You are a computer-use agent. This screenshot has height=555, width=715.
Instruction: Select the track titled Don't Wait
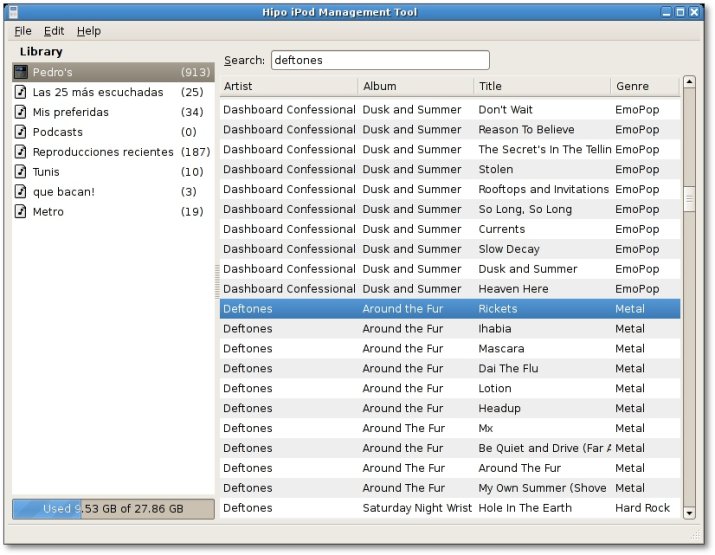click(450, 109)
